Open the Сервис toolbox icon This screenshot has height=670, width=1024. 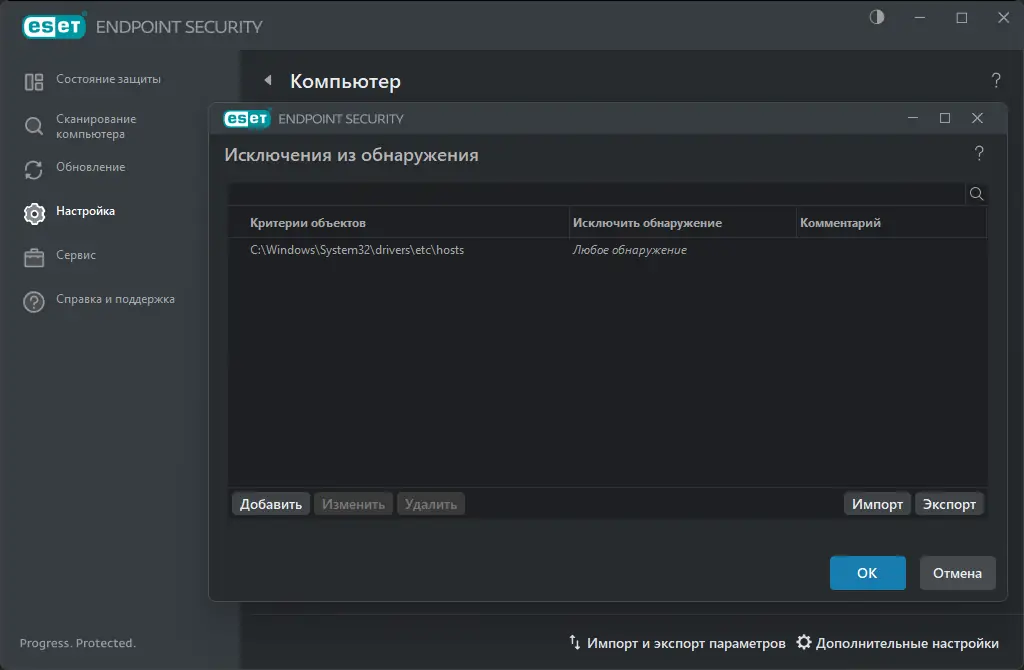point(32,256)
